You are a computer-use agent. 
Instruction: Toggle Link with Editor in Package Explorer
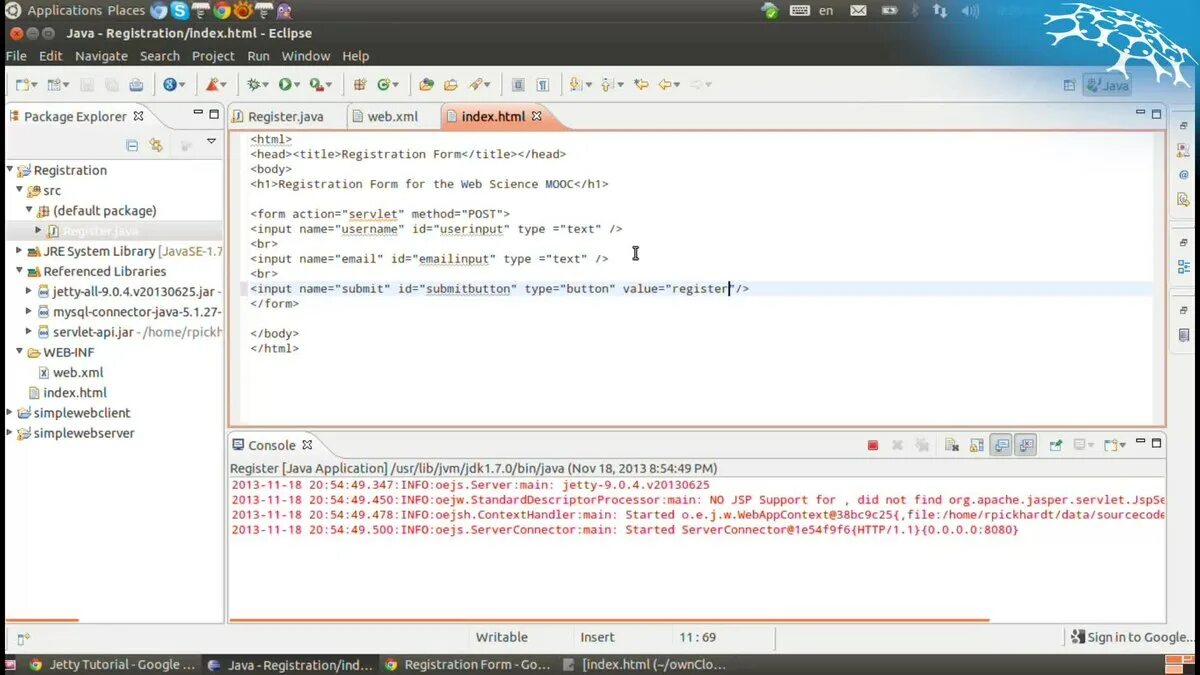click(156, 145)
